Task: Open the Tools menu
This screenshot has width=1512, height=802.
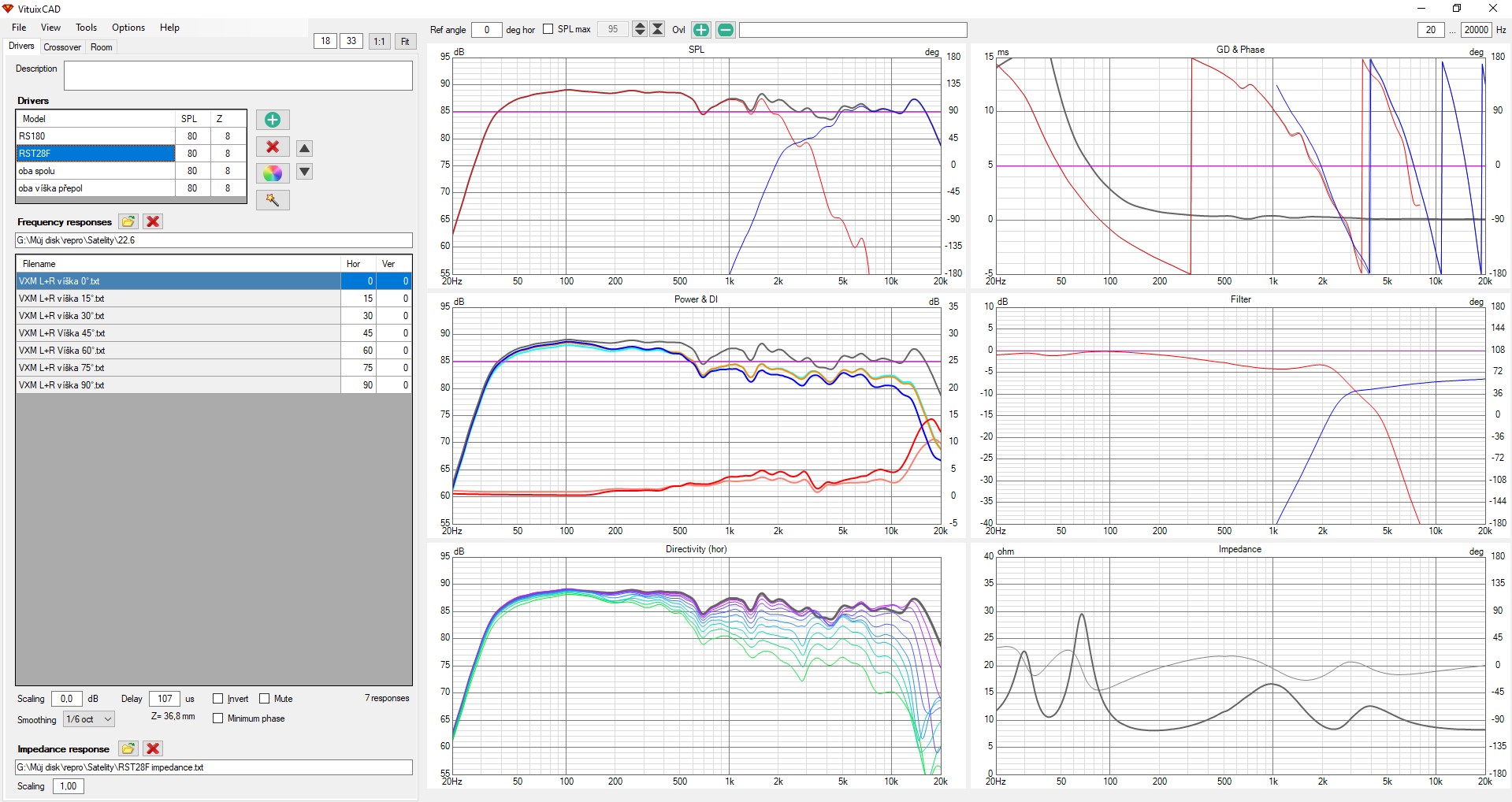Action: [x=86, y=28]
